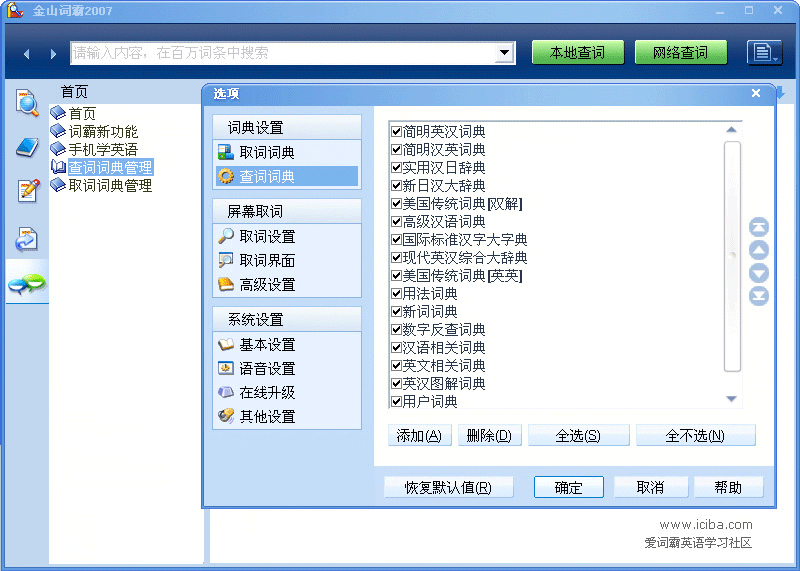Open the search box history dropdown arrow
The width and height of the screenshot is (800, 571).
point(504,53)
